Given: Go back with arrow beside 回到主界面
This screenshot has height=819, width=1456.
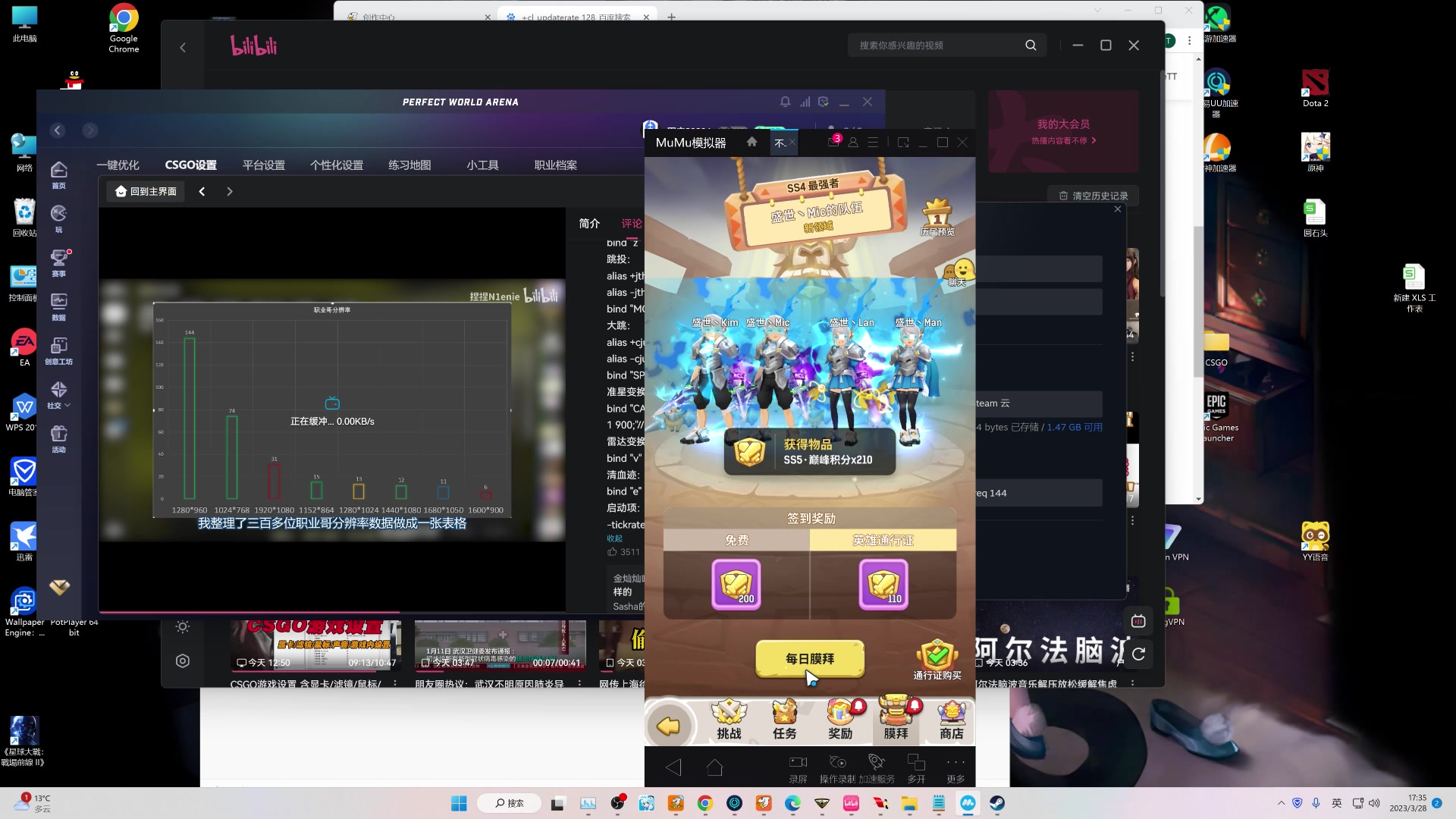Looking at the screenshot, I should (202, 191).
